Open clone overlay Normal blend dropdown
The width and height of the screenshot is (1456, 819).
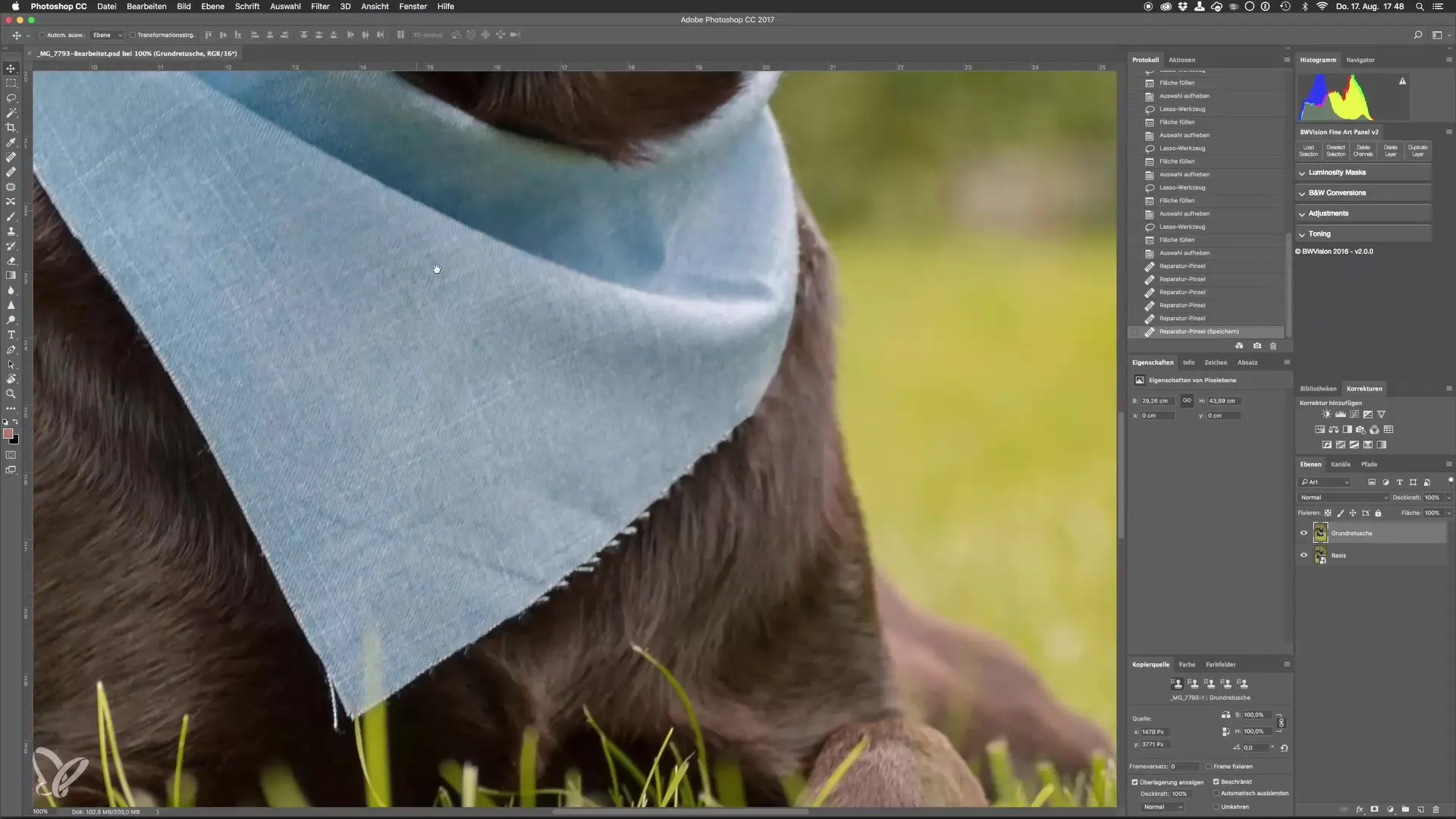pos(1163,807)
